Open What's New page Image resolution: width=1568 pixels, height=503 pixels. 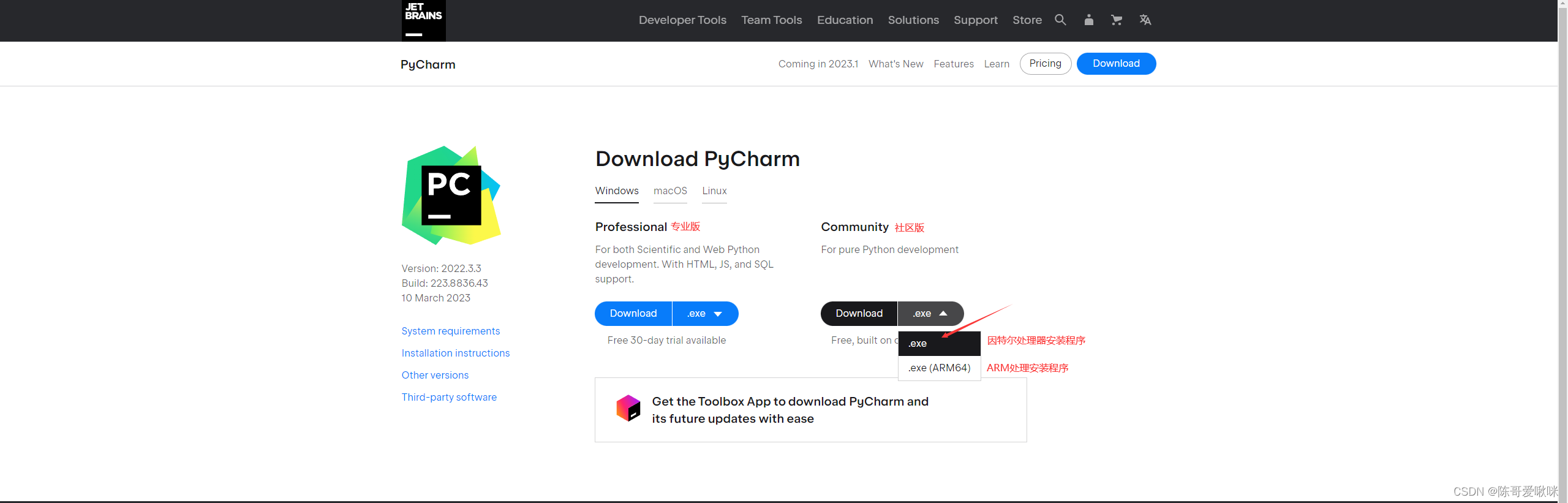(x=896, y=64)
